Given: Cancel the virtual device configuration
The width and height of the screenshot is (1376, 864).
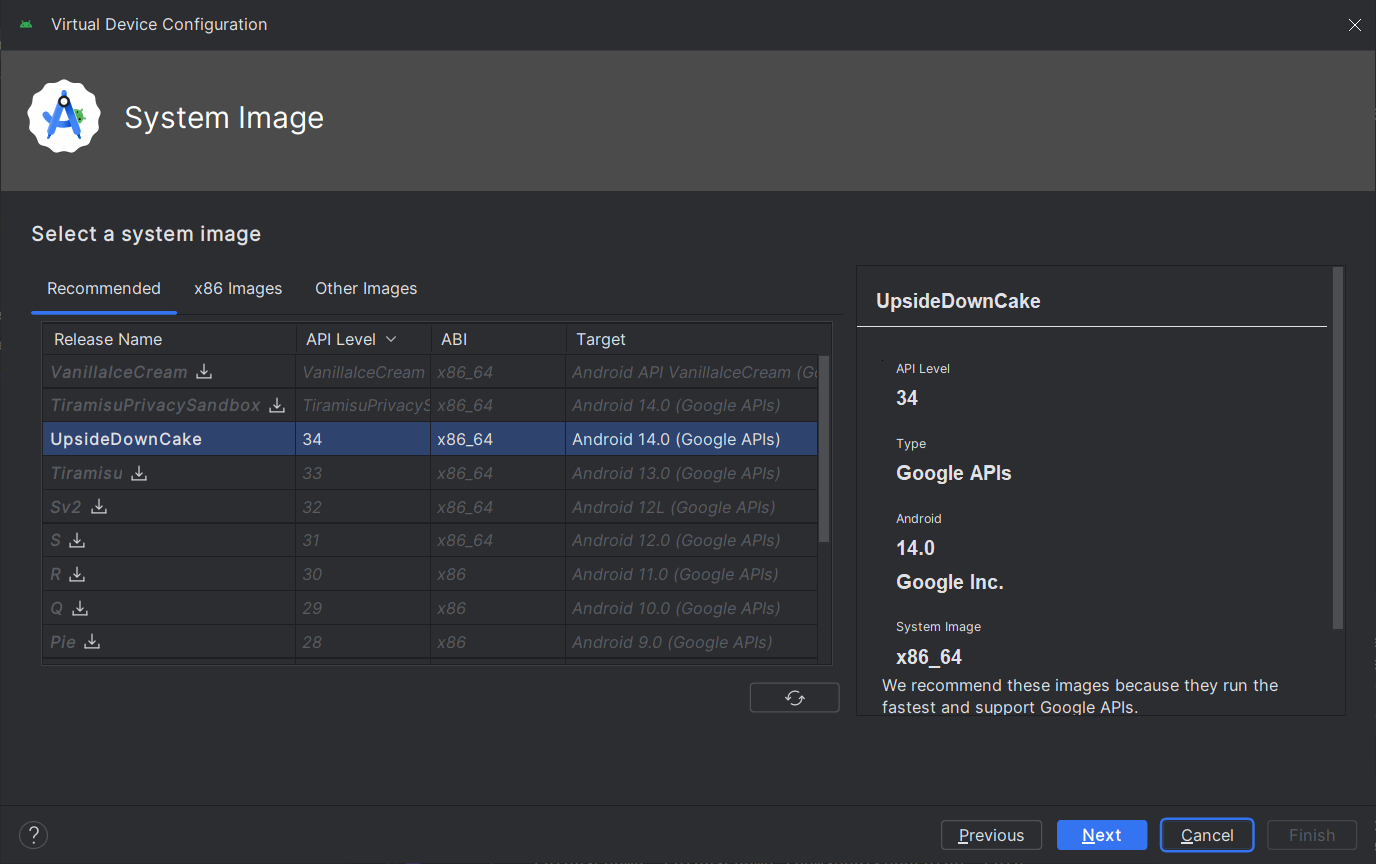Looking at the screenshot, I should tap(1206, 835).
